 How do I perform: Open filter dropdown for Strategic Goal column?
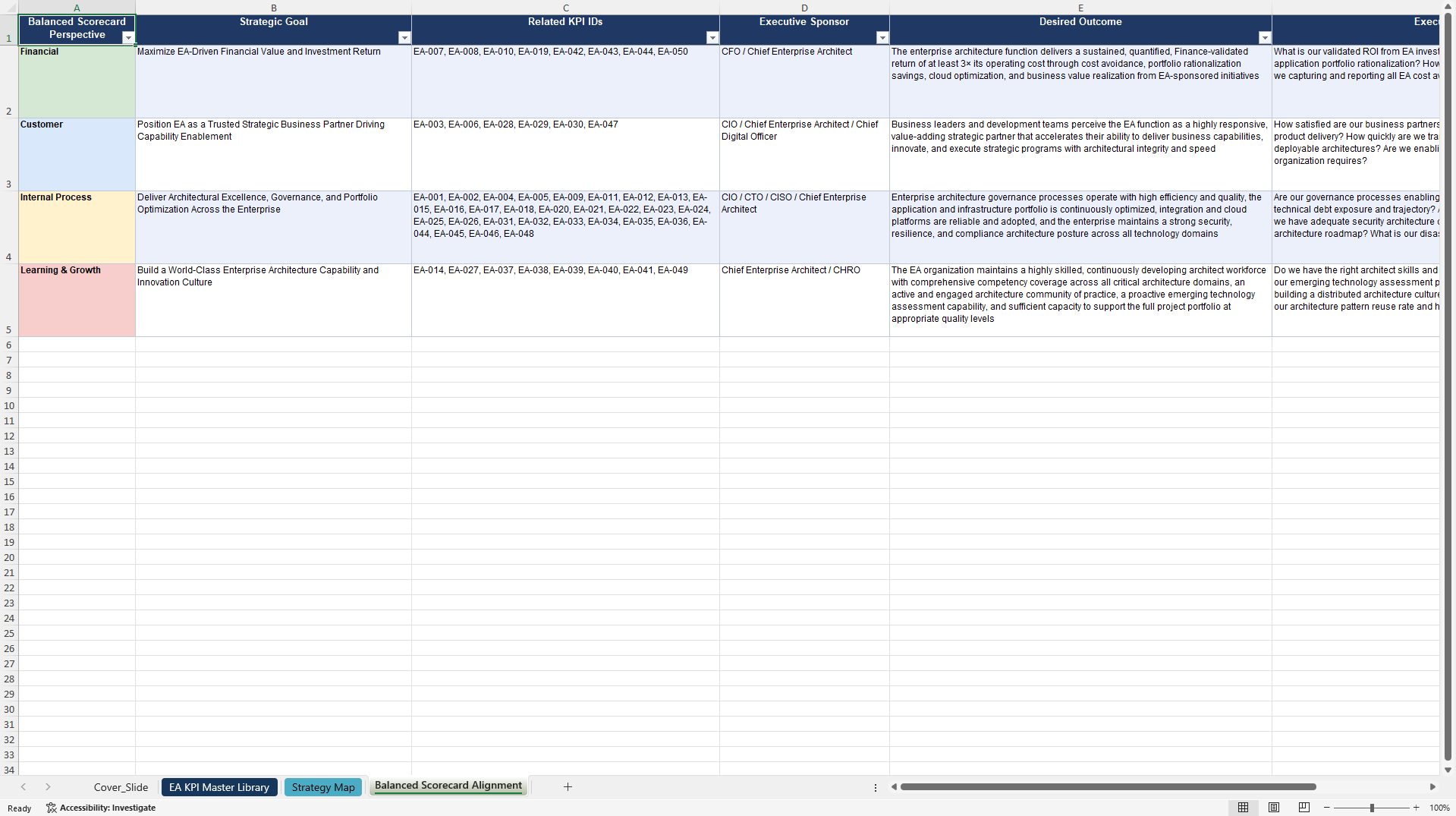[x=404, y=38]
